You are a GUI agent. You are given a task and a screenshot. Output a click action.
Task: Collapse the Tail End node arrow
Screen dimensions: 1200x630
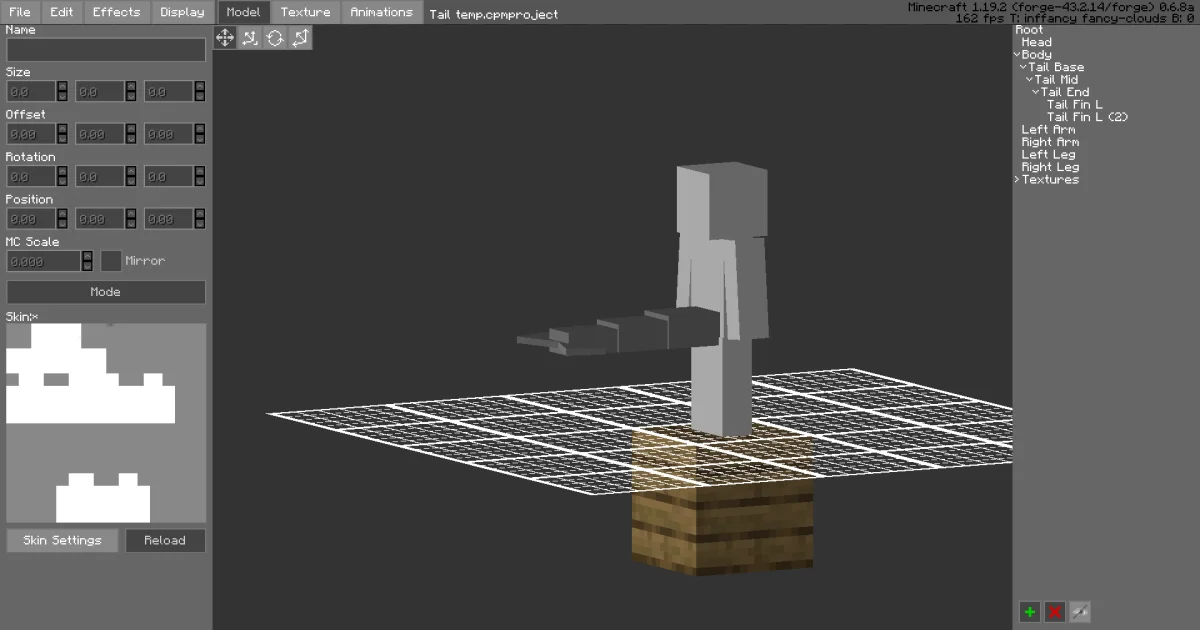tap(1036, 92)
